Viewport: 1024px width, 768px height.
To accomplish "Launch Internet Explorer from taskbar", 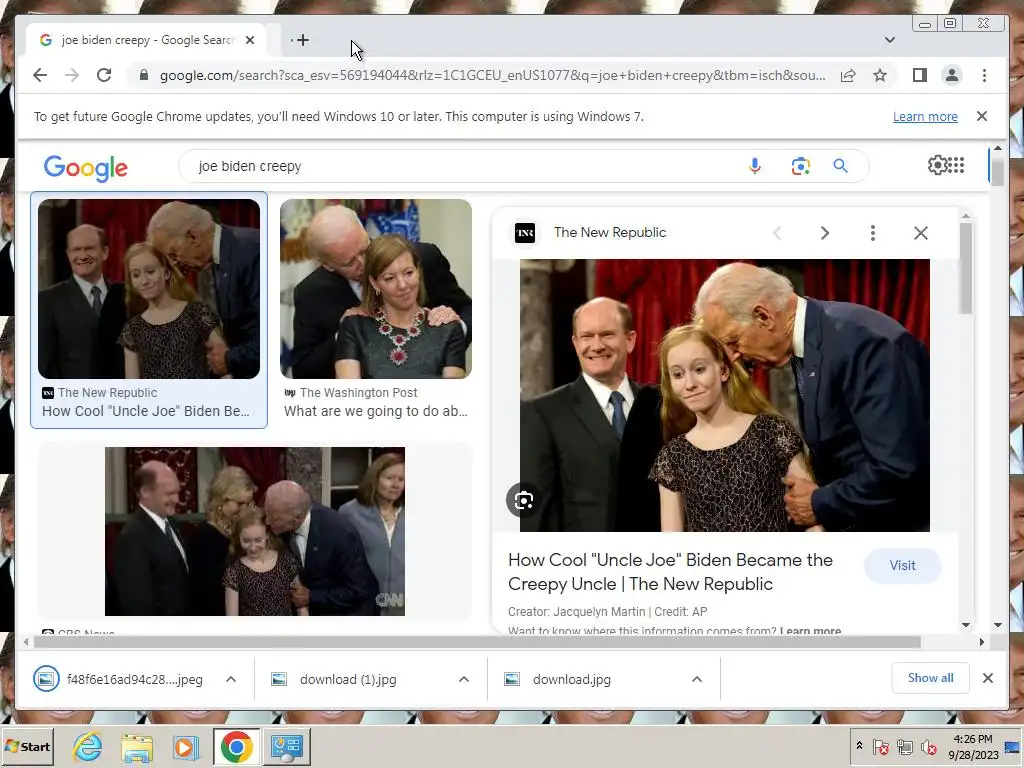I will 87,746.
